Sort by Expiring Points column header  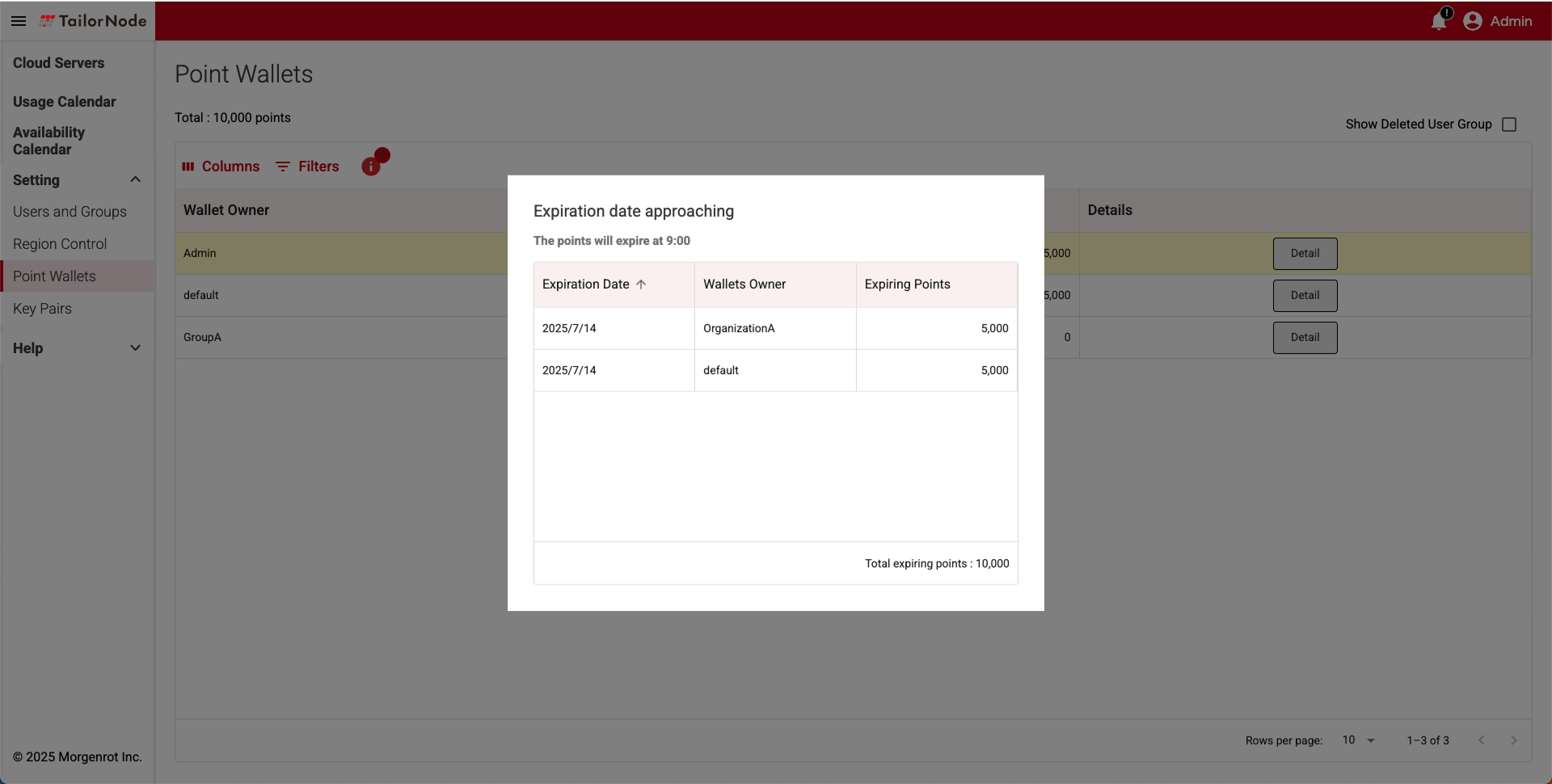coord(936,285)
